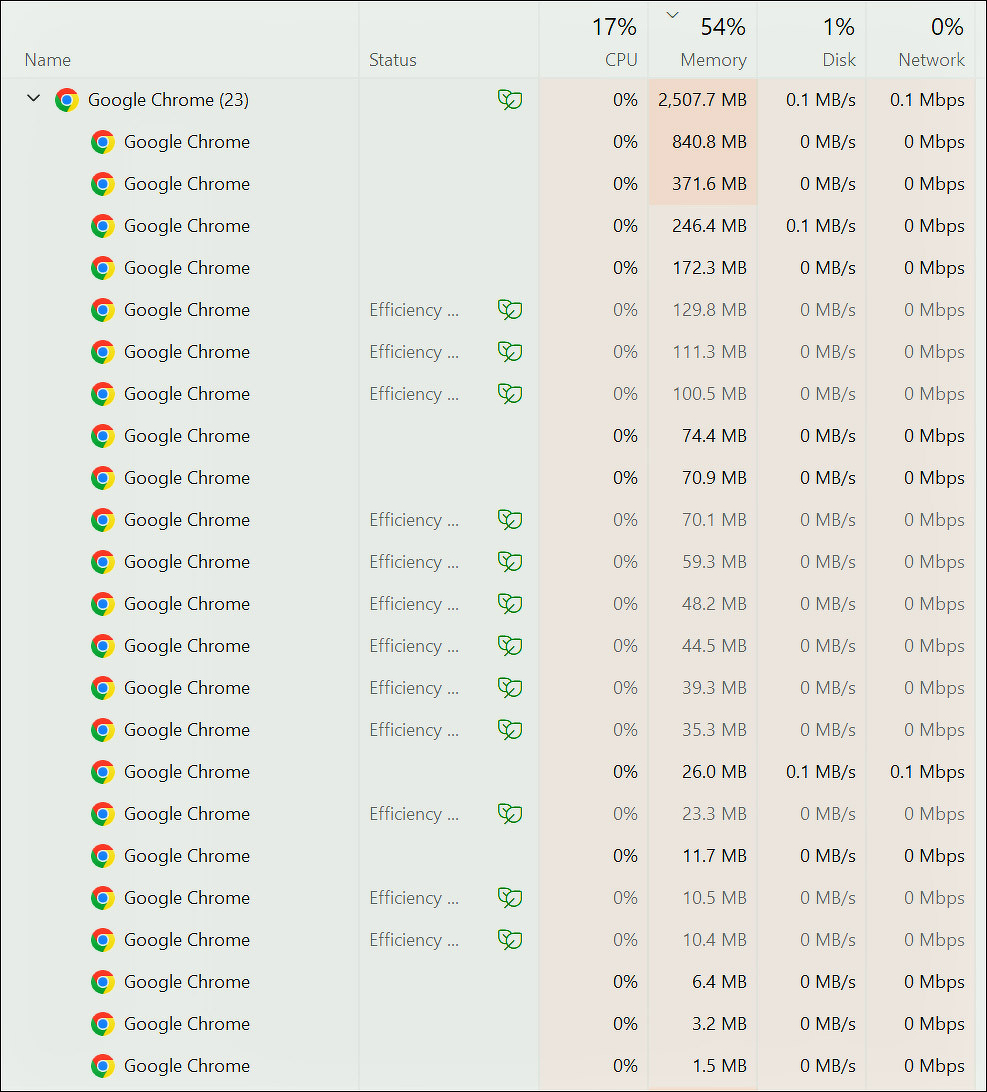Click the efficiency leaf icon in the 10.4 MB row
Viewport: 987px width, 1092px height.
(510, 940)
